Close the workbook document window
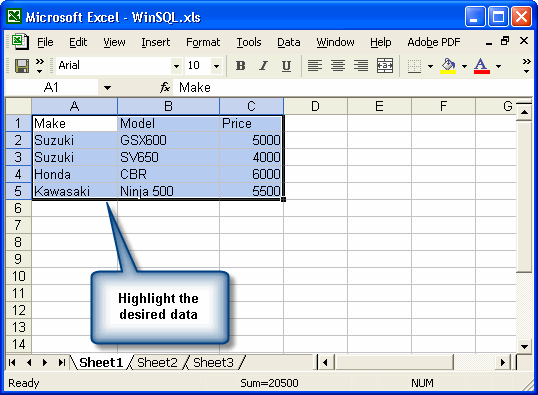Screen dimensions: 538x395 pos(524,41)
